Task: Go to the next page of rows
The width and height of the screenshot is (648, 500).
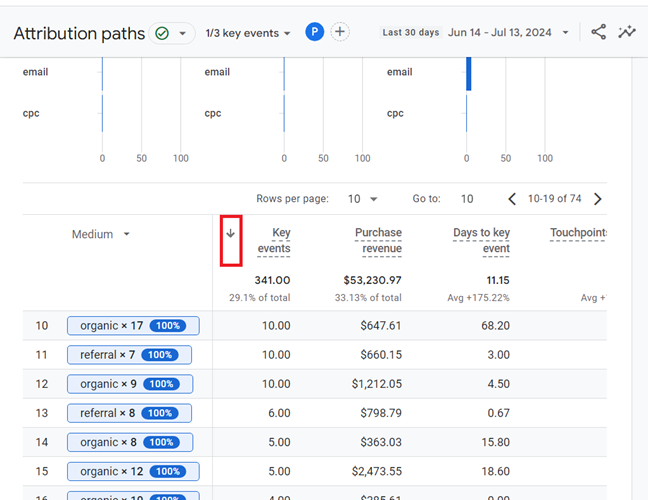Action: [x=598, y=199]
